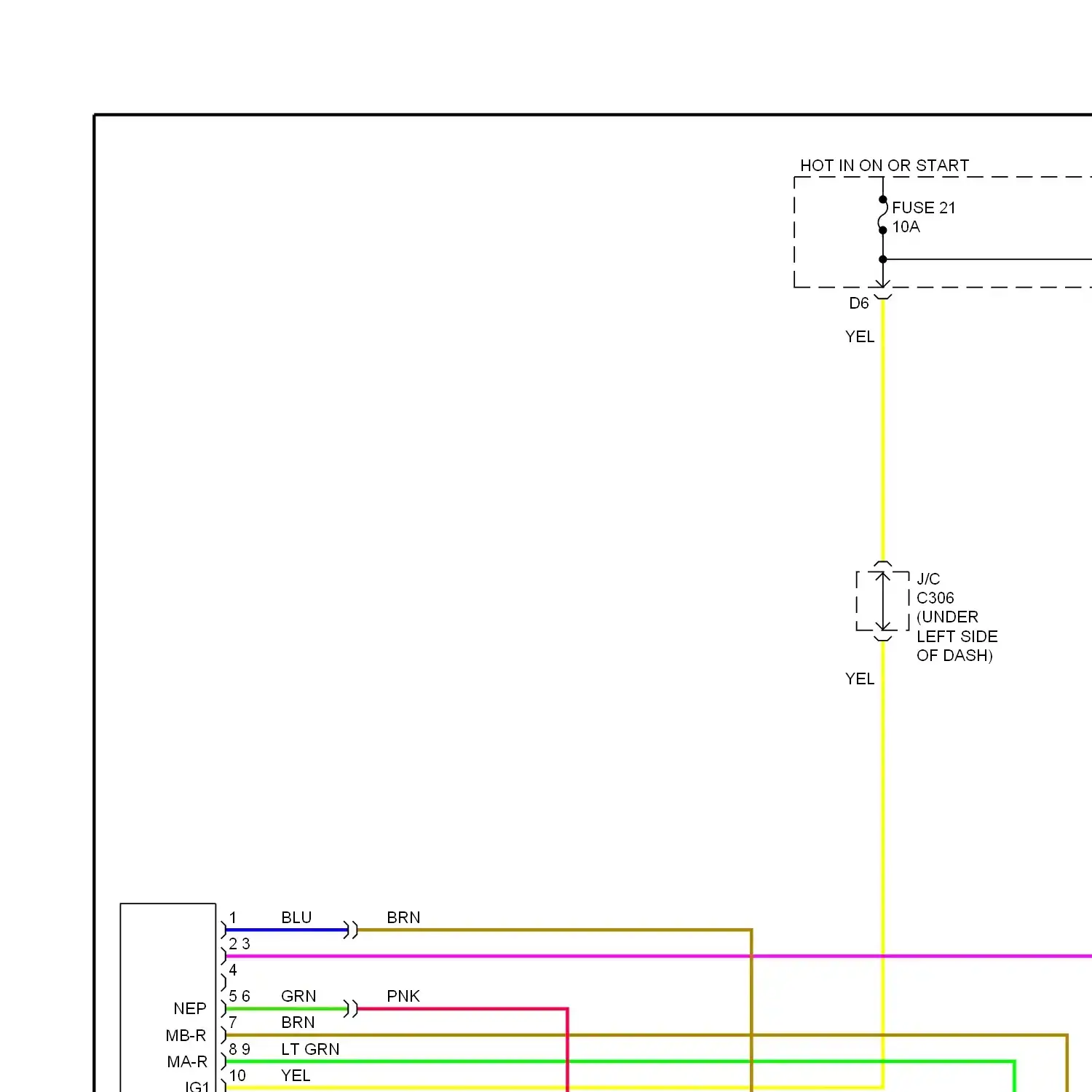1092x1092 pixels.
Task: Click pin number "4" on the connector
Action: [233, 970]
